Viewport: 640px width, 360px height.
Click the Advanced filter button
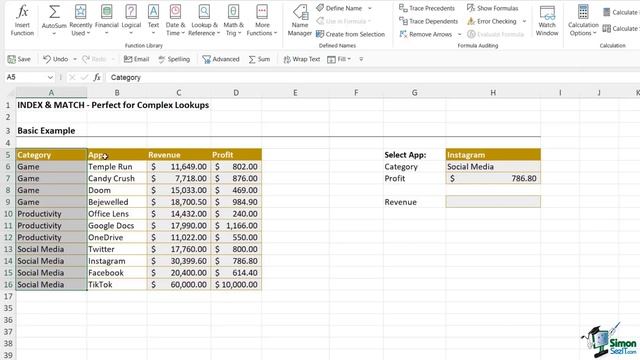tap(221, 59)
